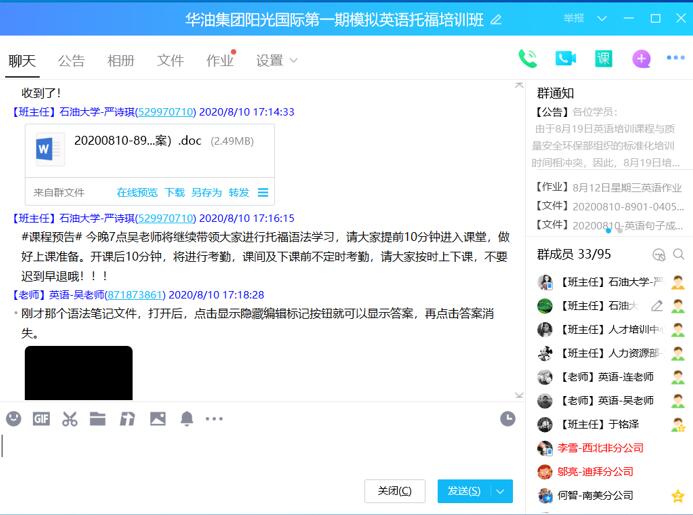Click the purple plus invite icon
693x515 pixels.
pos(641,59)
